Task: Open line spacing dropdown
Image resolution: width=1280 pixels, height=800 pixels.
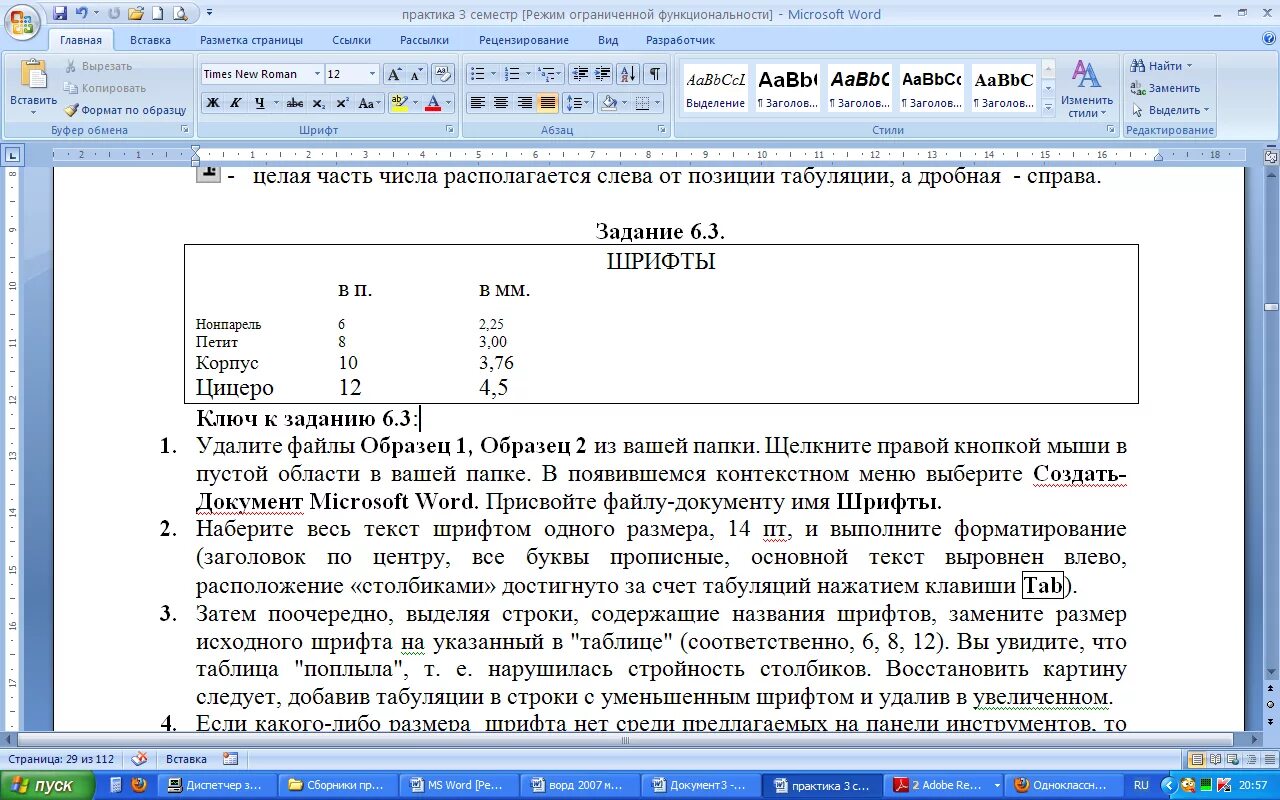Action: tap(578, 103)
